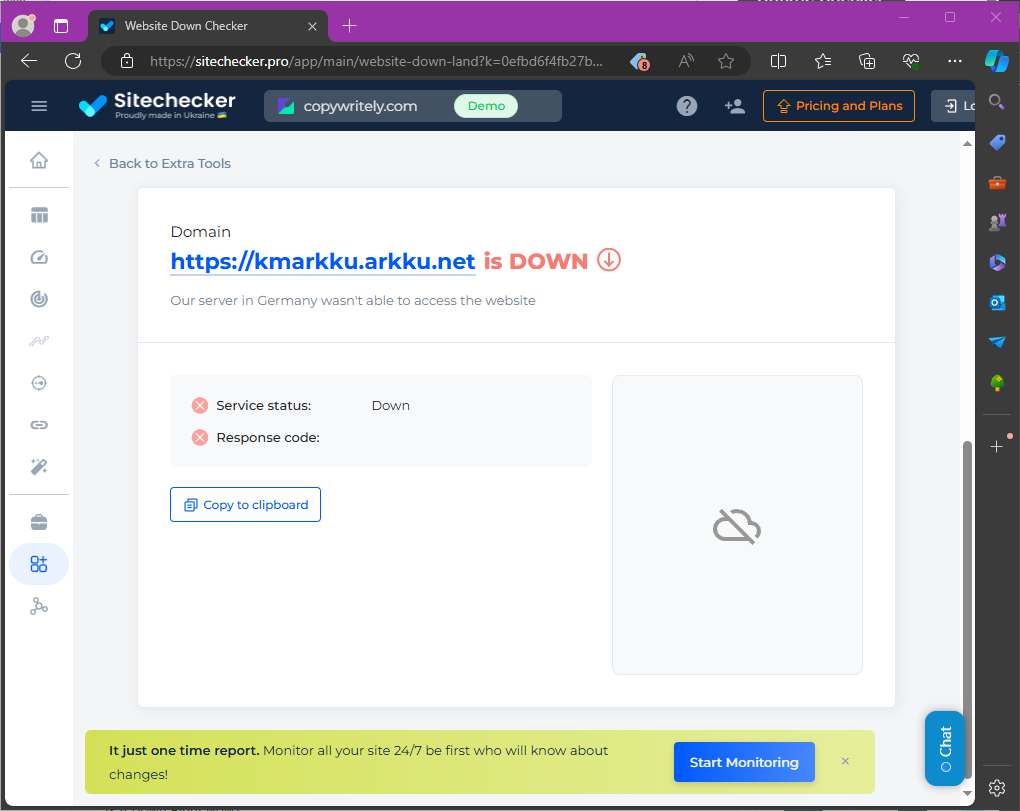
Task: Go to Home icon in sidebar
Action: (x=39, y=160)
